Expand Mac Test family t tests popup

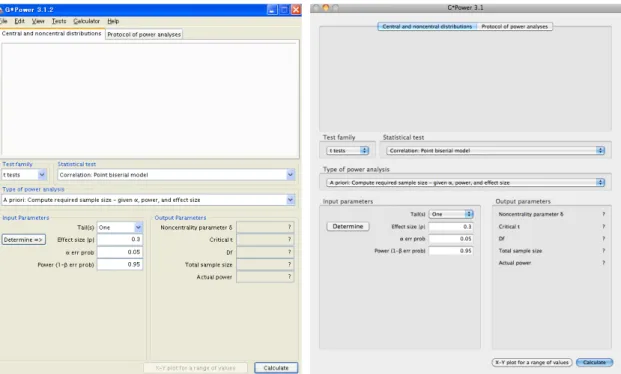[348, 151]
